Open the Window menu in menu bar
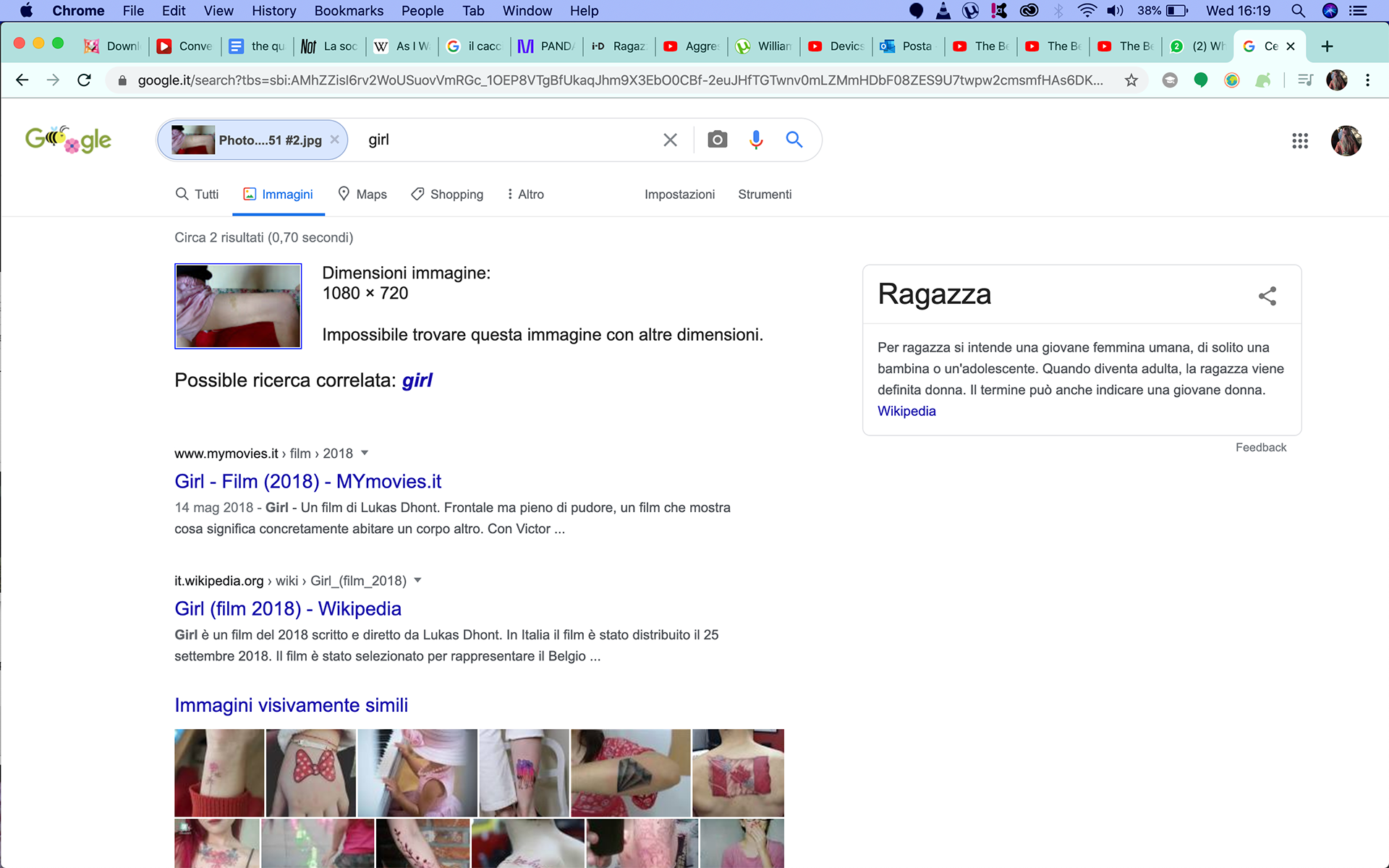The image size is (1389, 868). coord(527,11)
